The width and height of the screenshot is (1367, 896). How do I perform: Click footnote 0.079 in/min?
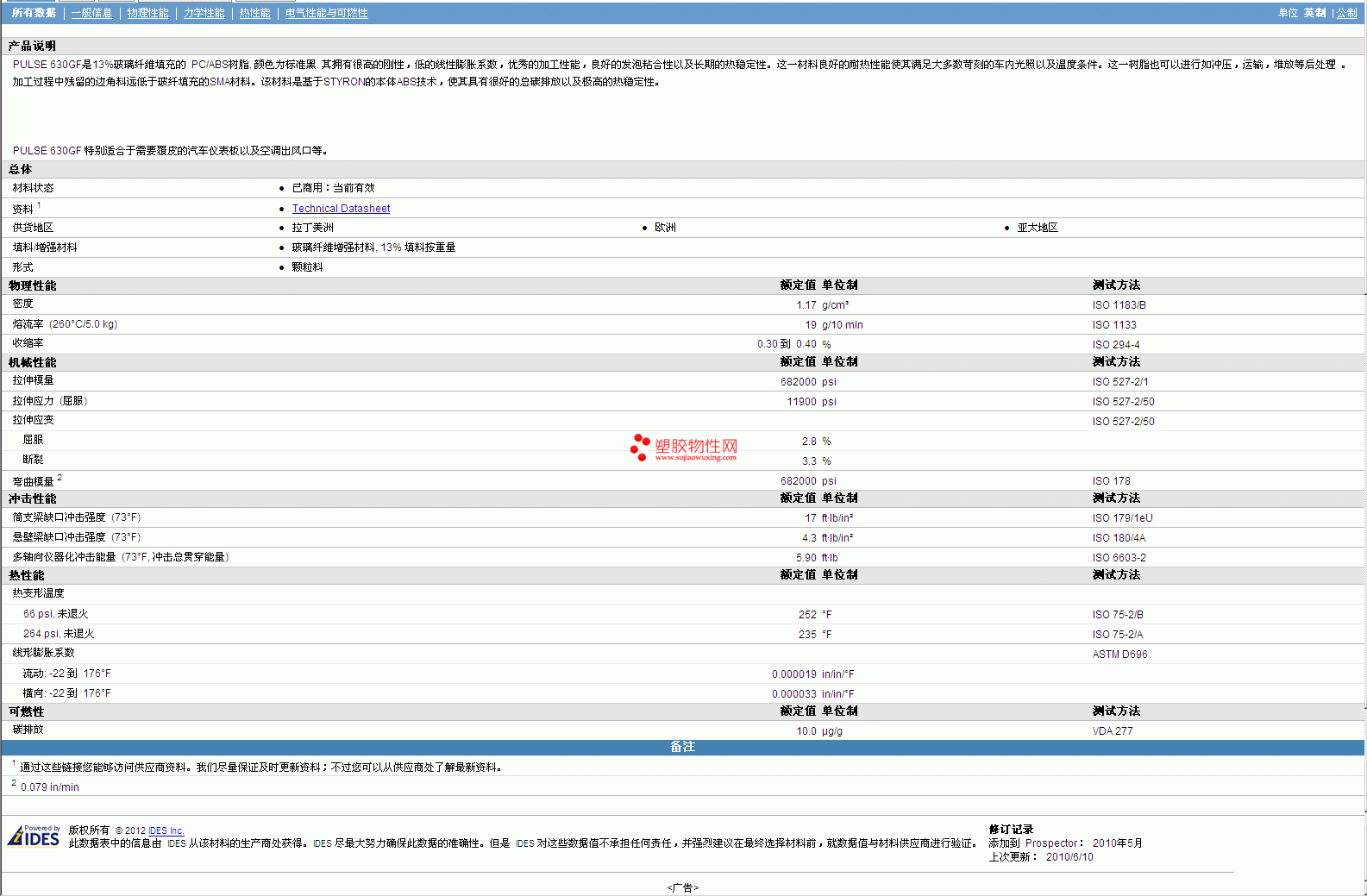tap(50, 787)
